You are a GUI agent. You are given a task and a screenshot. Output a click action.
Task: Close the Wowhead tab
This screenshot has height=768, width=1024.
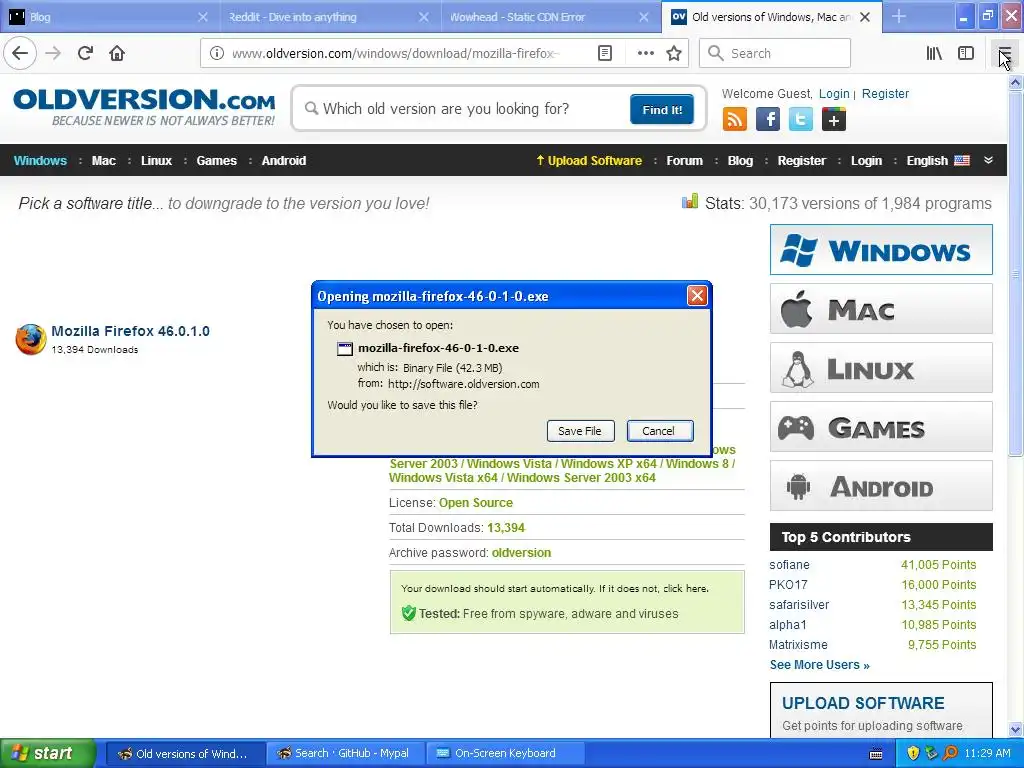click(644, 17)
